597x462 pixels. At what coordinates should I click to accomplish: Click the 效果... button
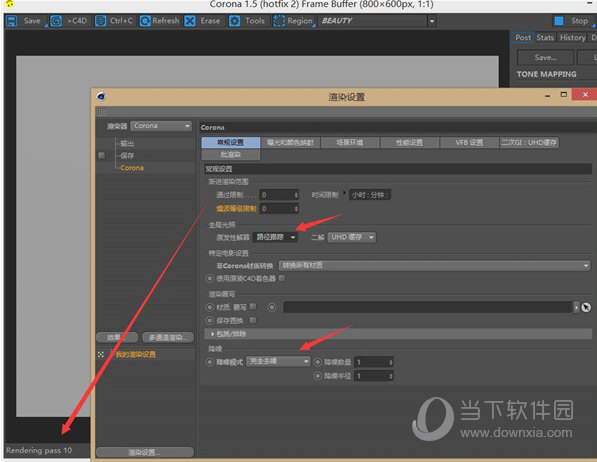coord(117,337)
